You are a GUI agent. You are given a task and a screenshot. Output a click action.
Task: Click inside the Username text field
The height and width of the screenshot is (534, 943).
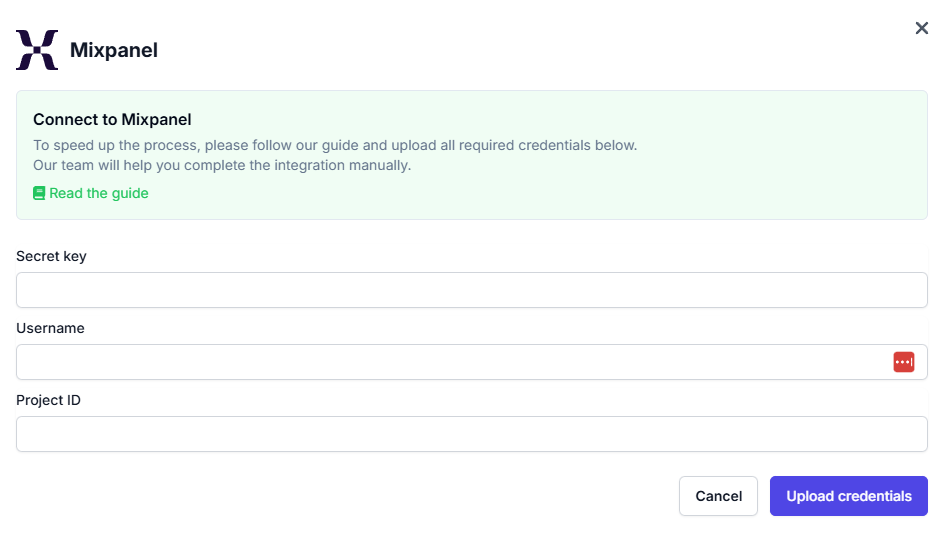click(450, 362)
